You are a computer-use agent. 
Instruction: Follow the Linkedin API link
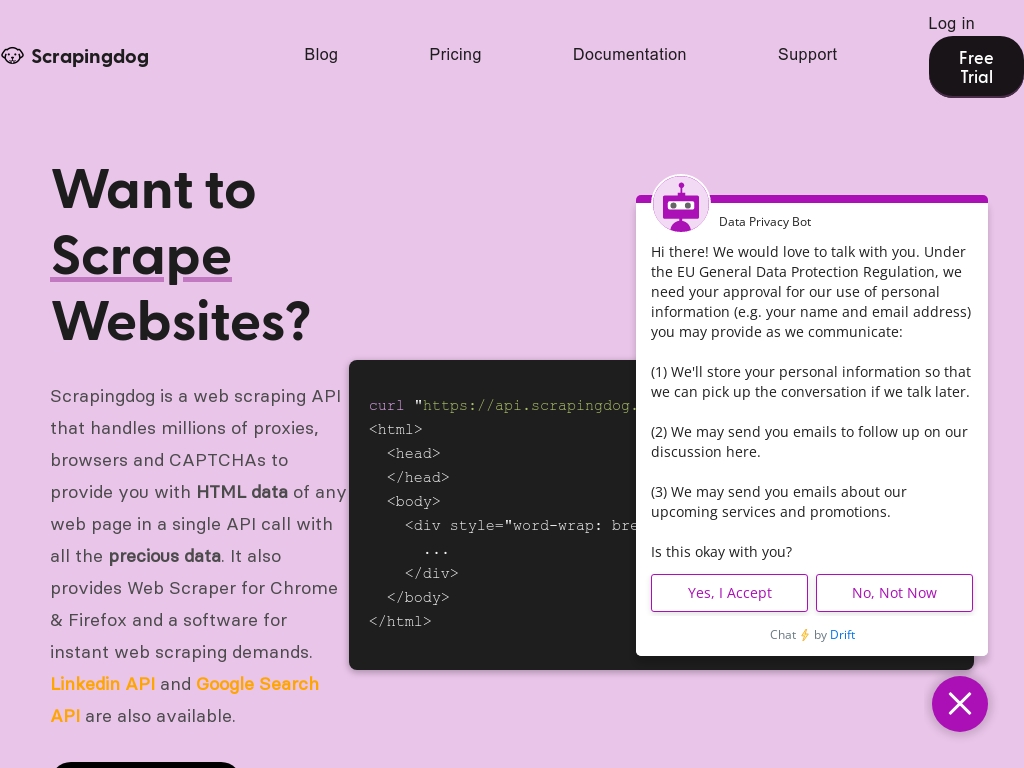103,684
